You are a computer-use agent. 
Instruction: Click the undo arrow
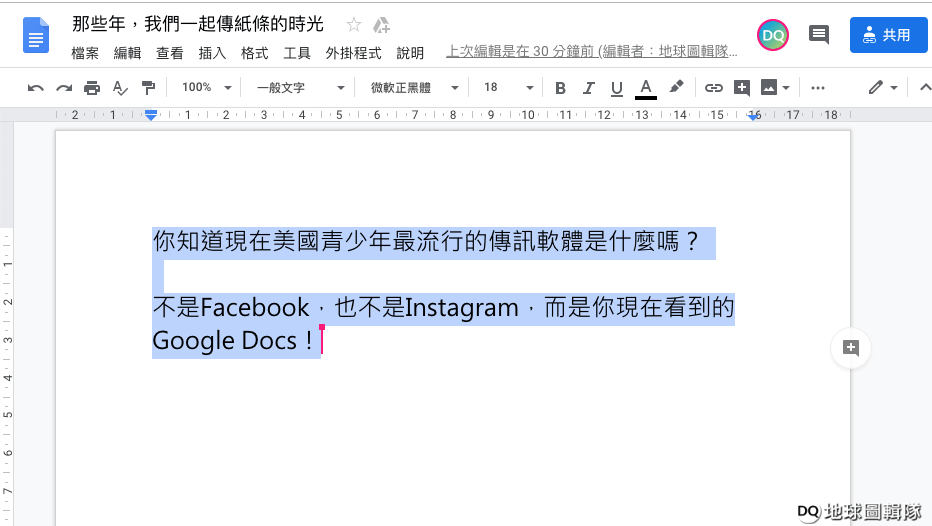point(36,88)
